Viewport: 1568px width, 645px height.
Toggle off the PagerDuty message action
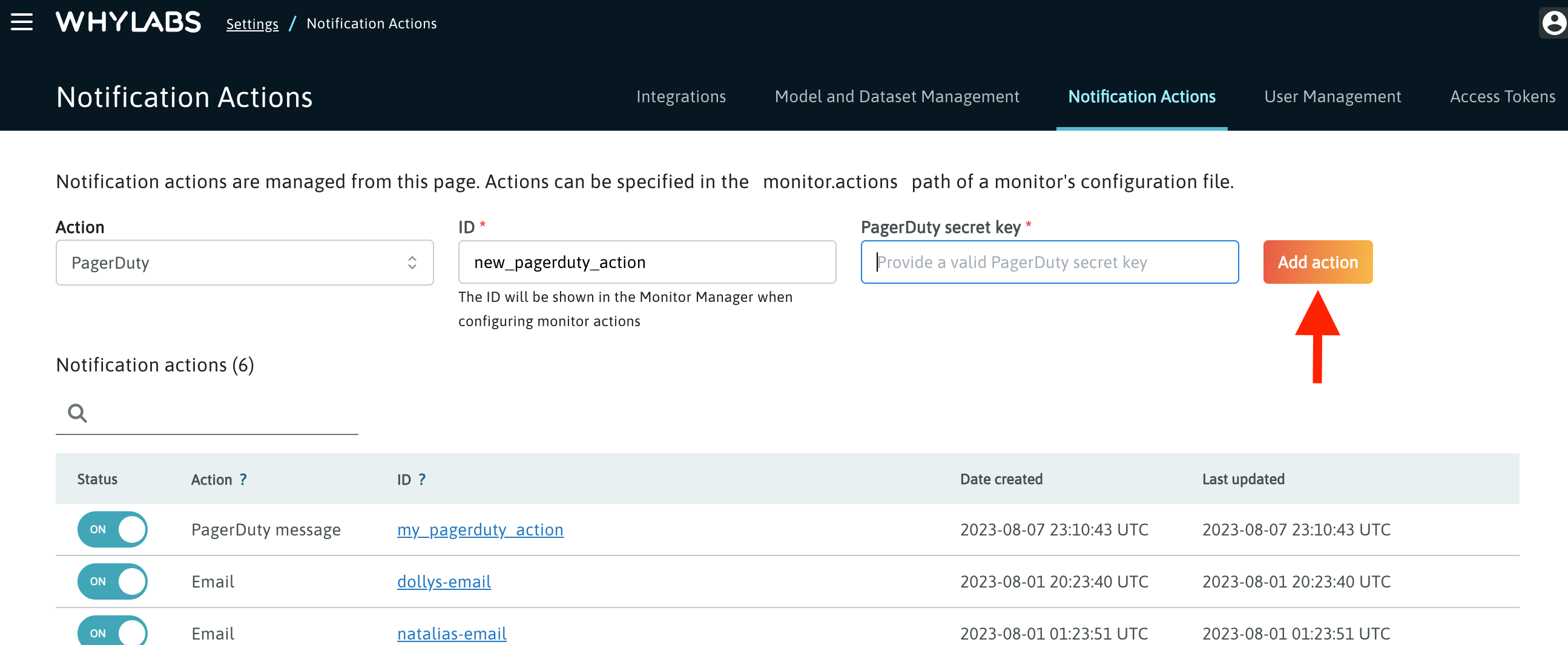pyautogui.click(x=112, y=529)
